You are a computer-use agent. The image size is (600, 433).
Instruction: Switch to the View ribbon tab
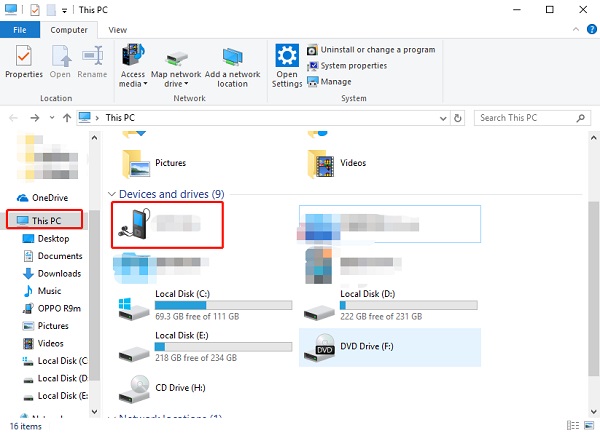pyautogui.click(x=117, y=30)
